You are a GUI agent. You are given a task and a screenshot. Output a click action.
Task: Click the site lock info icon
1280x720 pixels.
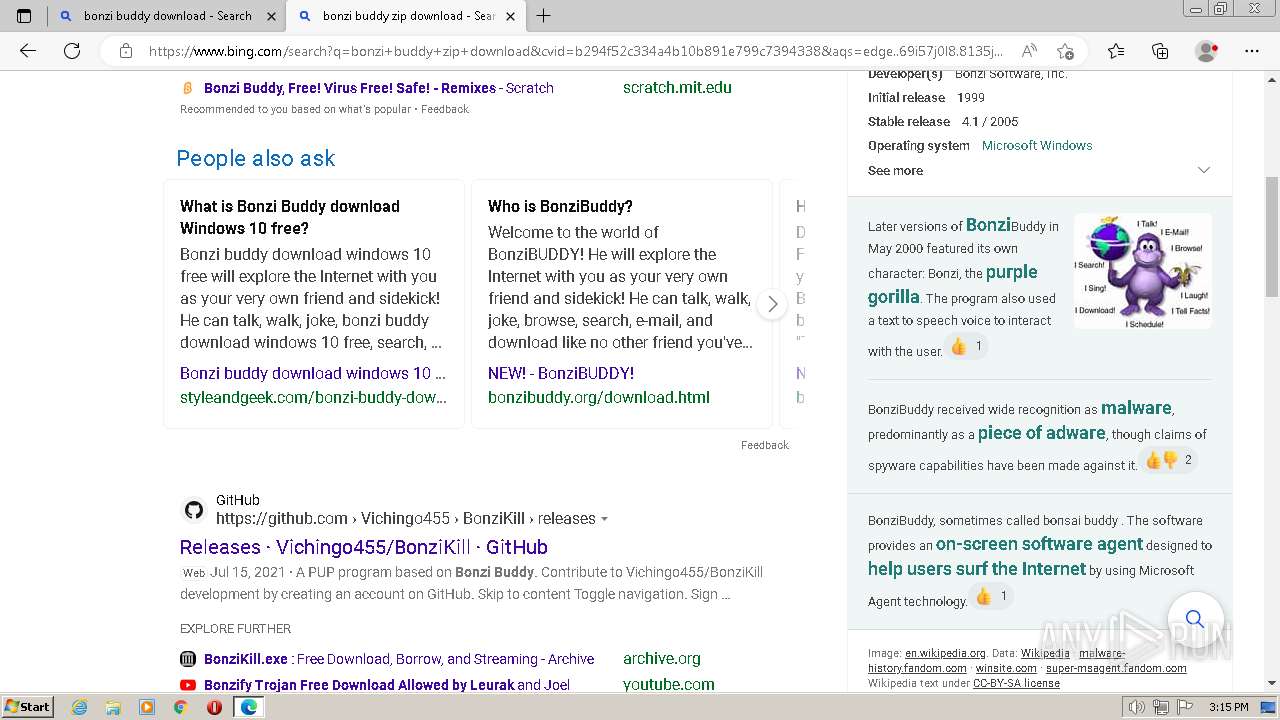click(x=125, y=51)
